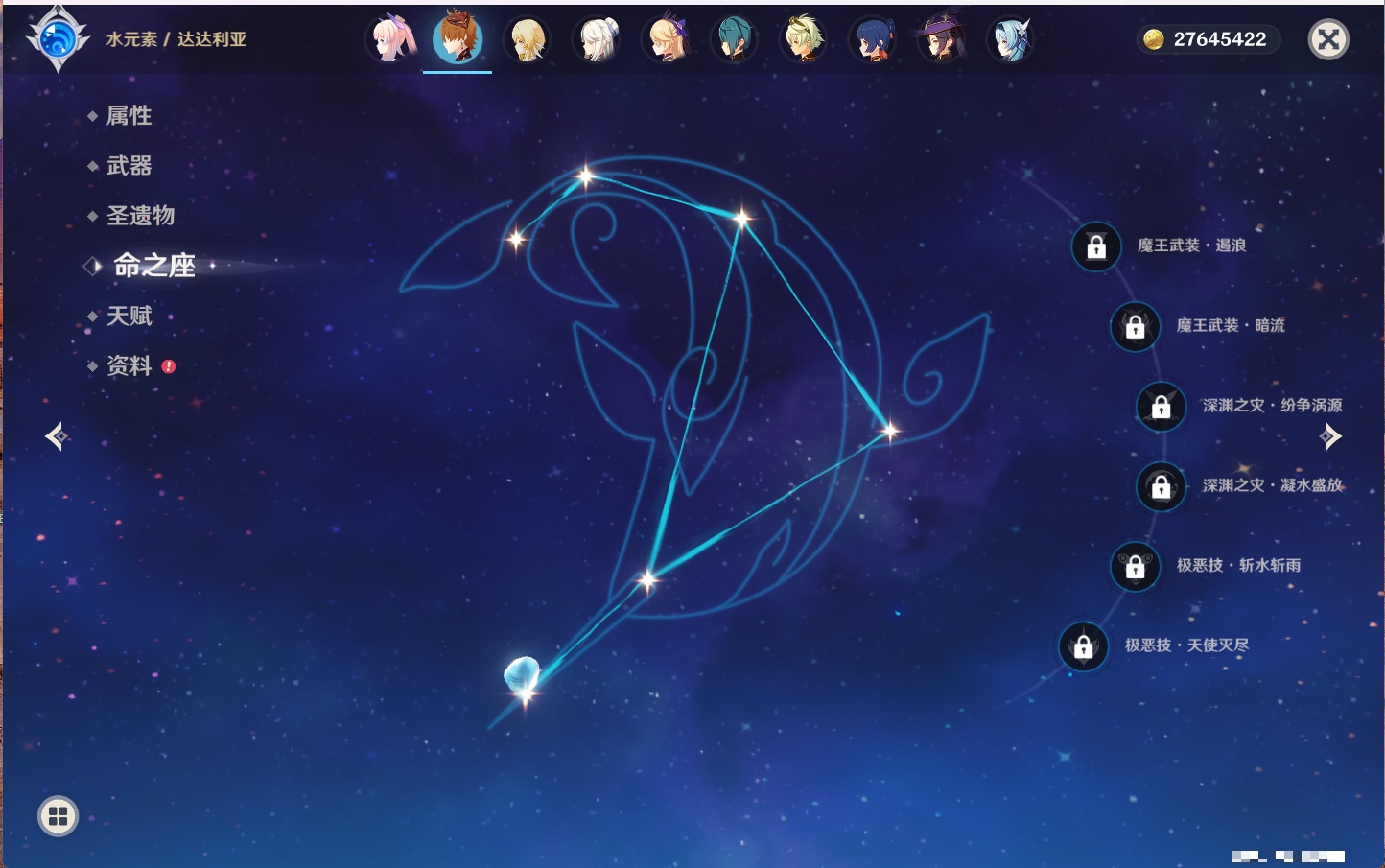Viewport: 1385px width, 868px height.
Task: Open locked constellation 极恶技·斩水斩雨
Action: click(x=1135, y=566)
